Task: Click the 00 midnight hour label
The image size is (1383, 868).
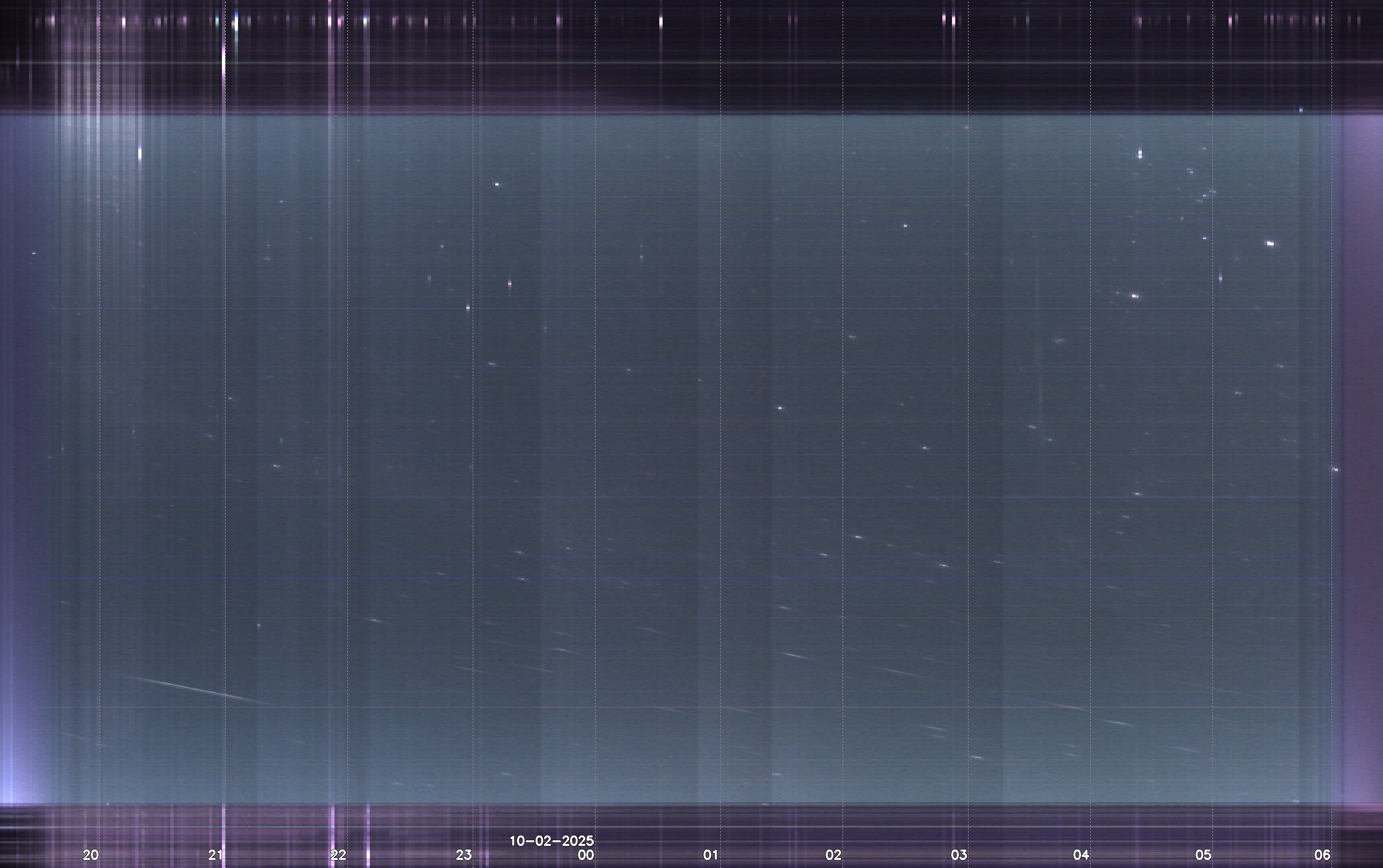Action: pos(586,855)
